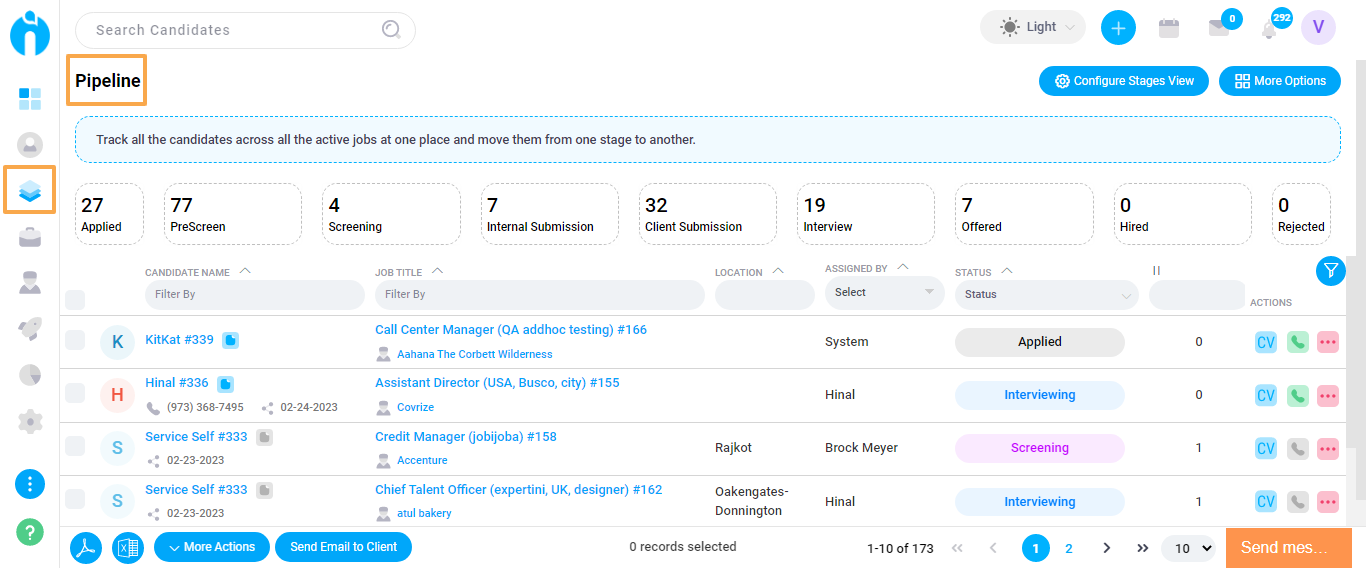Click the Configure Stages View button
Screen dimensions: 1366x568
(x=1124, y=81)
